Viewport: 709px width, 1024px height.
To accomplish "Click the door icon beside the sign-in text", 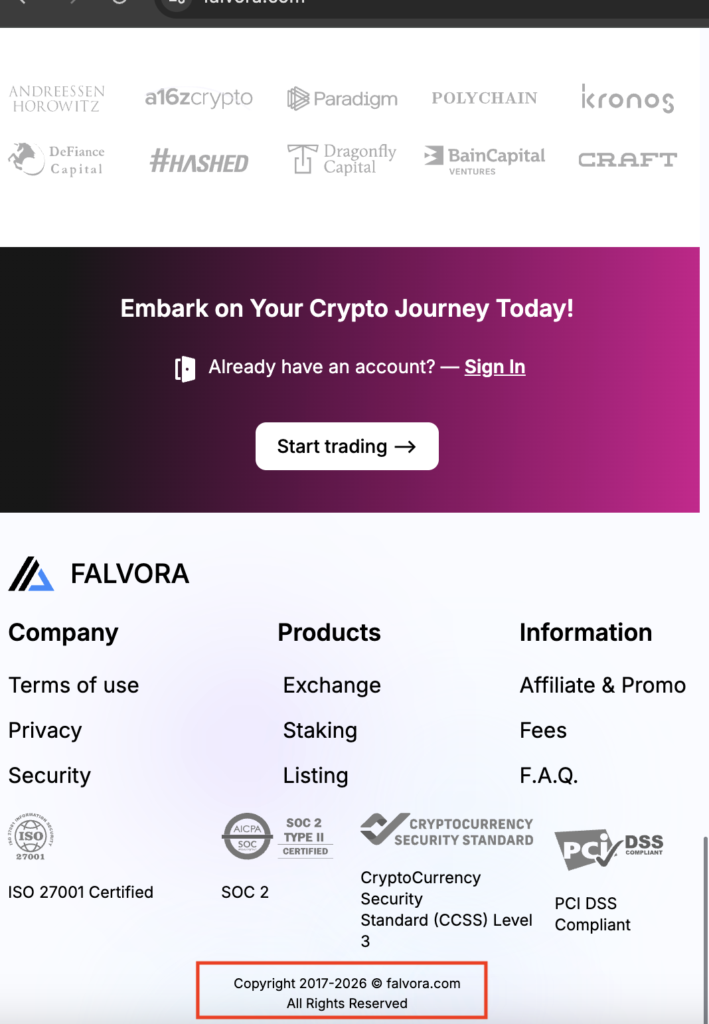I will (185, 368).
